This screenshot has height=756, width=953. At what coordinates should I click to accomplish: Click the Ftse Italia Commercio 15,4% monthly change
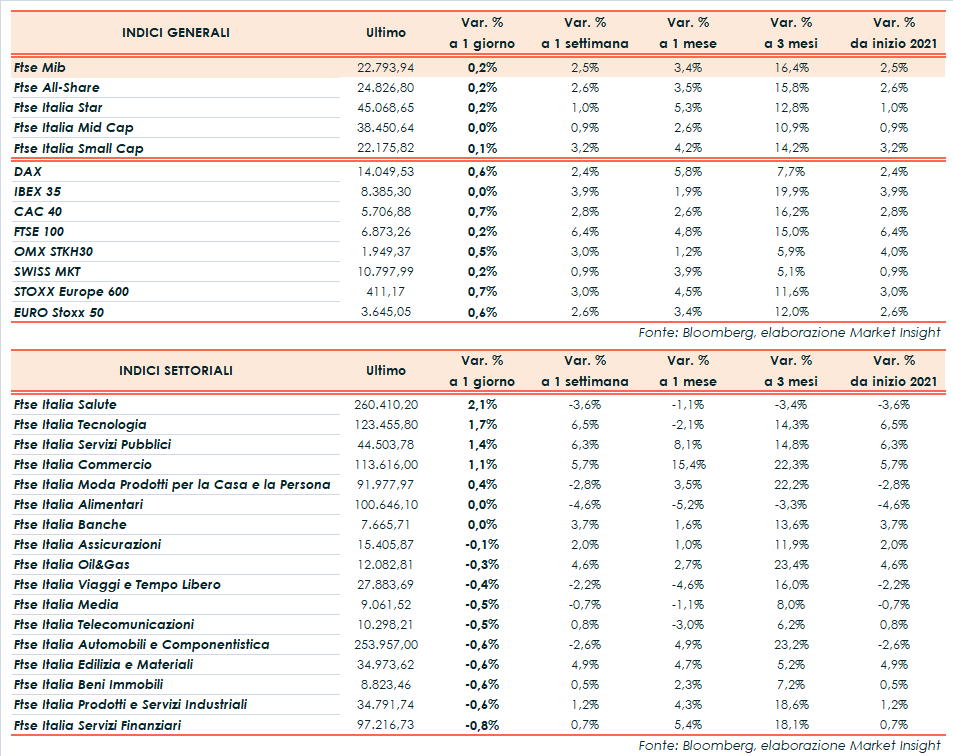(687, 464)
